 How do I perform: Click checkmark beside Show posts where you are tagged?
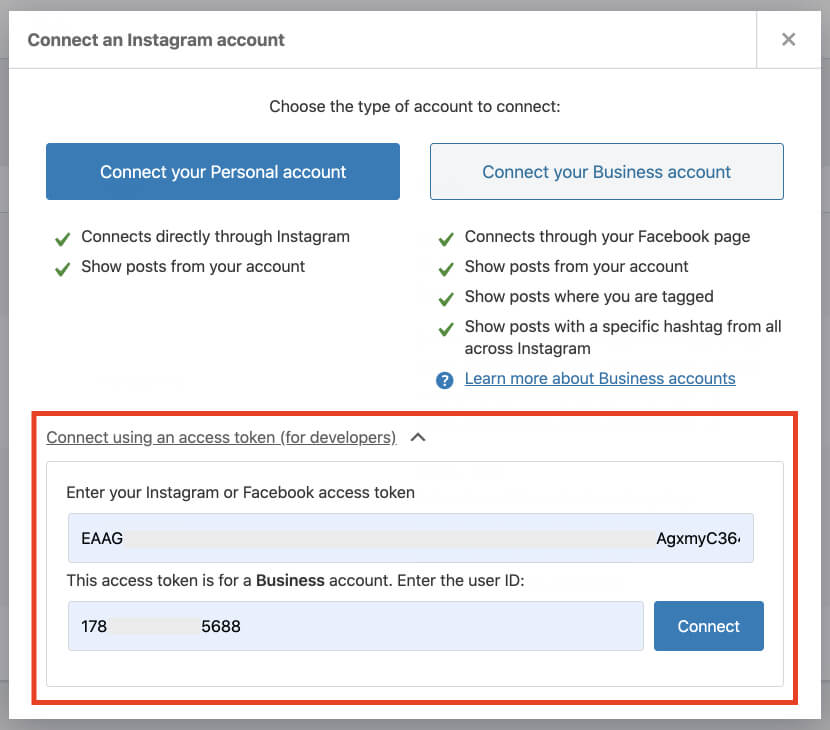coord(446,299)
